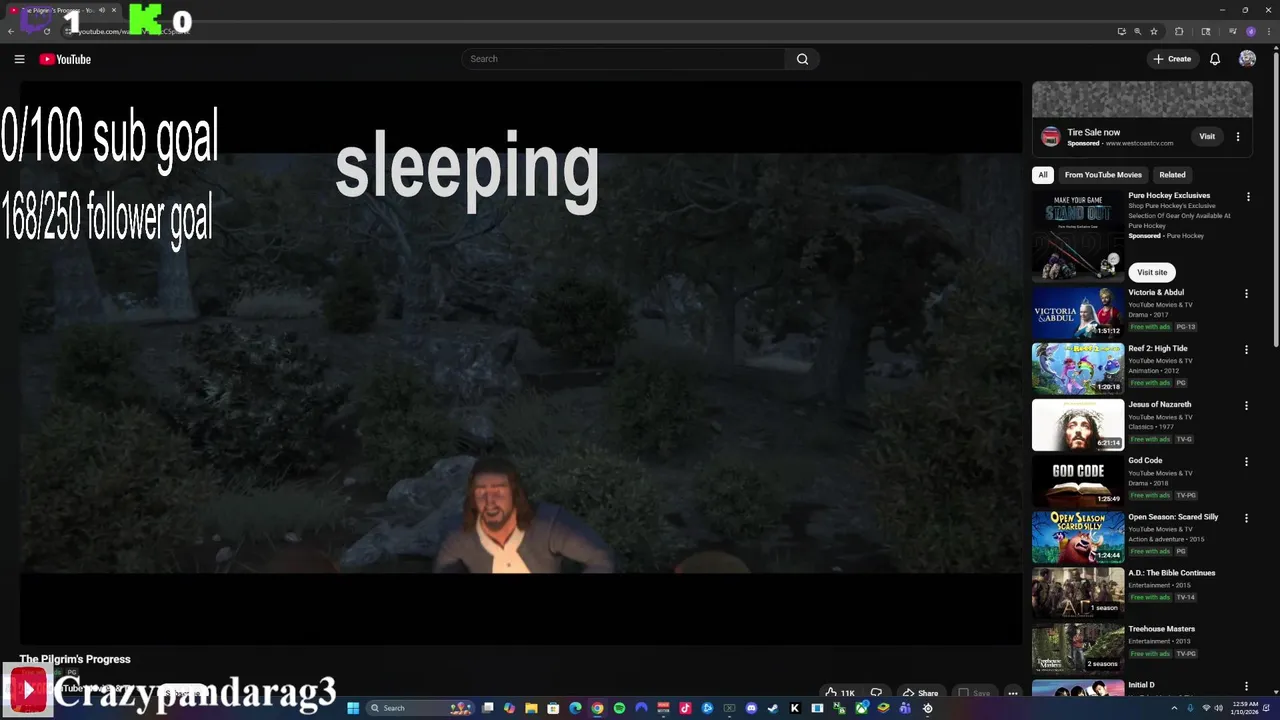
Task: Open more options for Open Season: Scared Silly
Action: point(1246,518)
